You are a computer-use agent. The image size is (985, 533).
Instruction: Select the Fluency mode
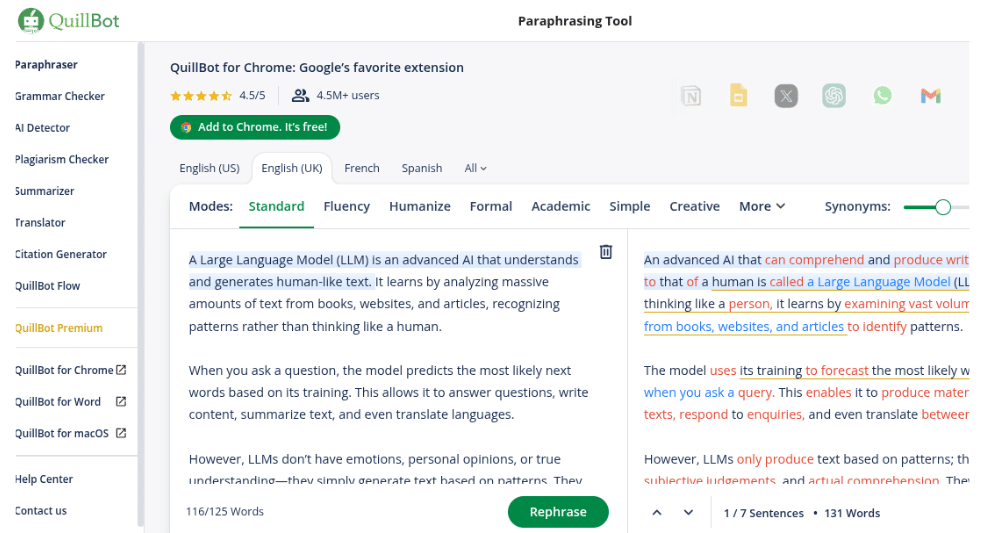(347, 206)
